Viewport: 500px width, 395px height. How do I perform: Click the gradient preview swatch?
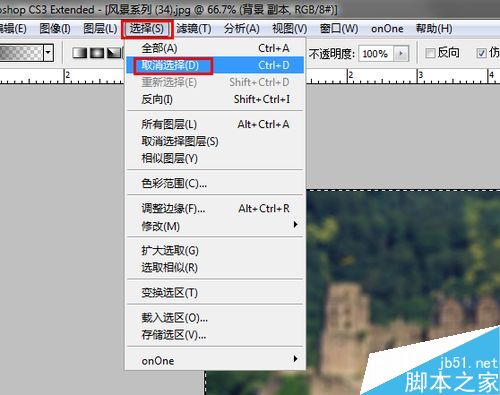21,53
